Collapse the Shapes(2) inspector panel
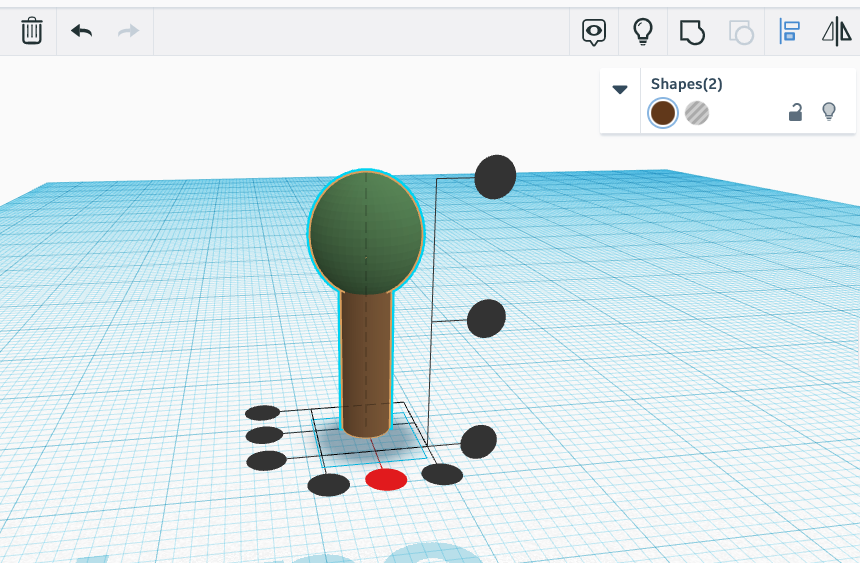 [620, 89]
